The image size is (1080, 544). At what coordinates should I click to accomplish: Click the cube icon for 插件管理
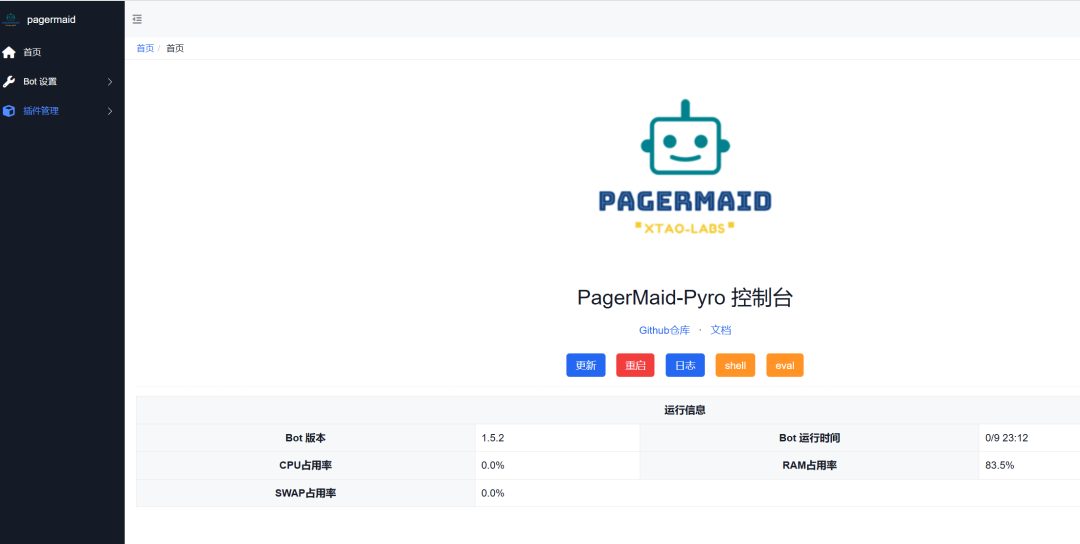pos(9,111)
